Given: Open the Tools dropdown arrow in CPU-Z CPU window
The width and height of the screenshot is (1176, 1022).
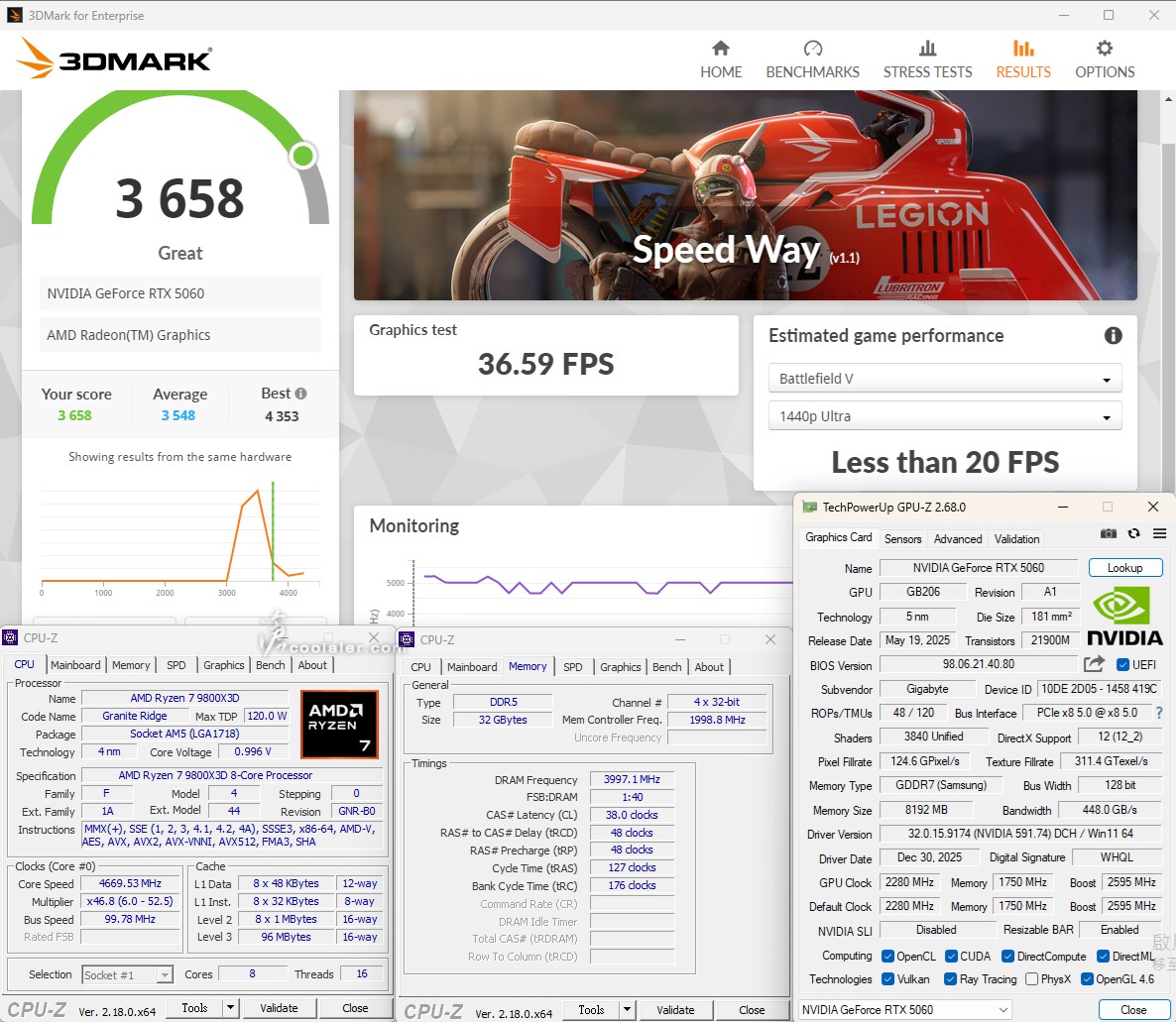Looking at the screenshot, I should click(230, 1008).
